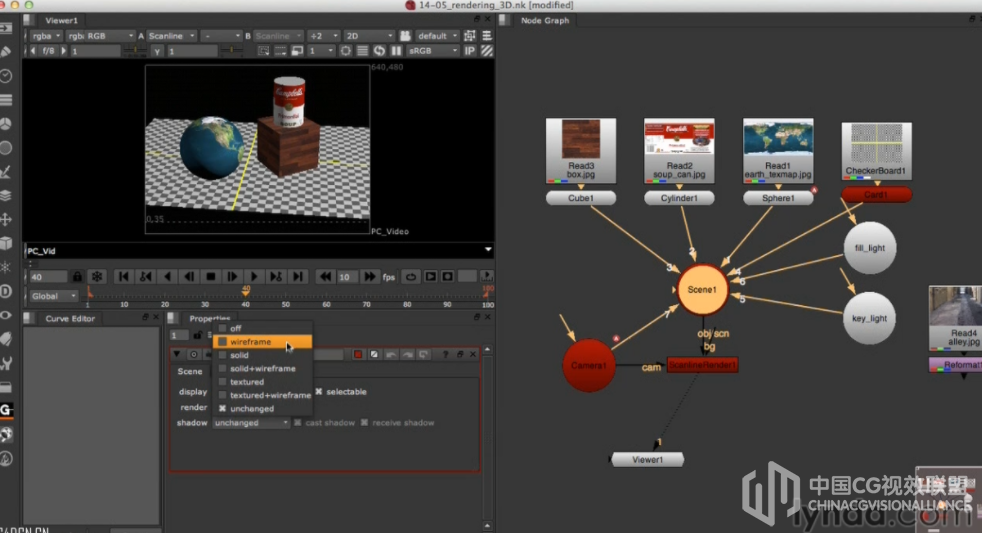
Task: Open the shadow unchanged dropdown
Action: (251, 423)
